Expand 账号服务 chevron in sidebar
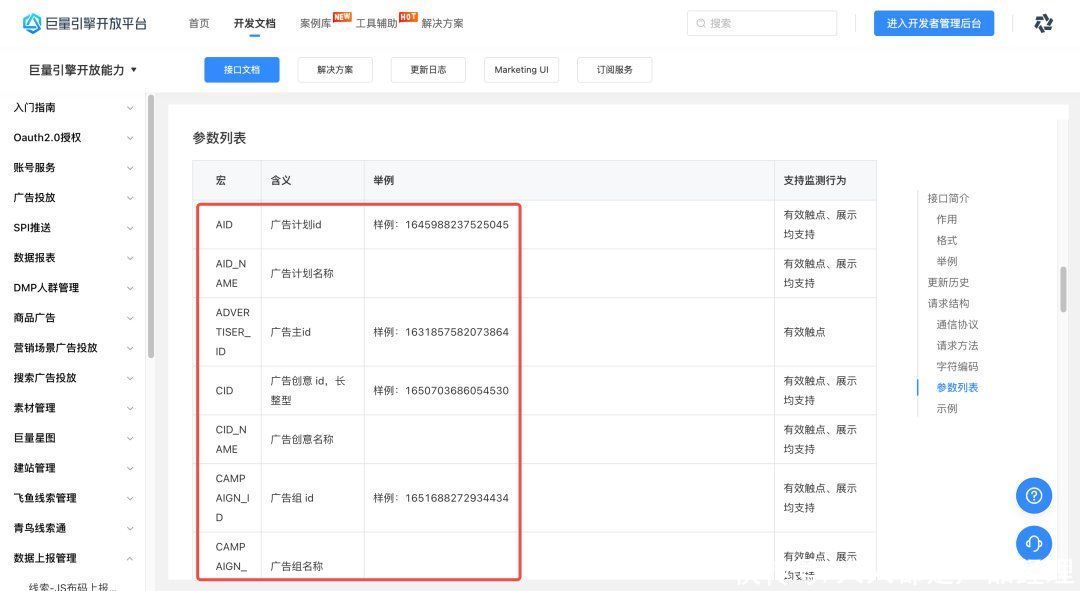The width and height of the screenshot is (1080, 591). click(x=130, y=168)
